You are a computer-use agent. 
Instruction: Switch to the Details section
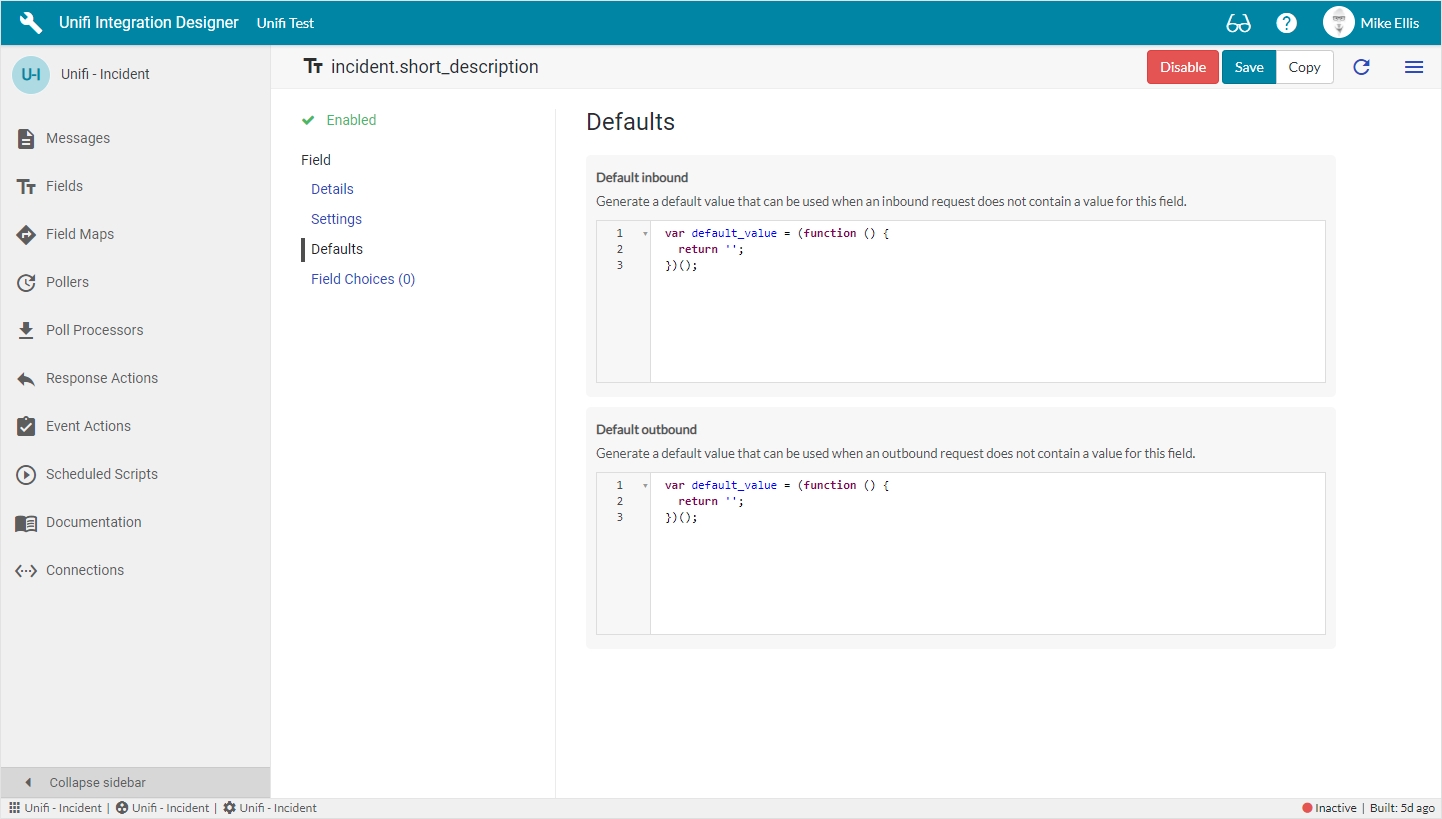point(332,189)
